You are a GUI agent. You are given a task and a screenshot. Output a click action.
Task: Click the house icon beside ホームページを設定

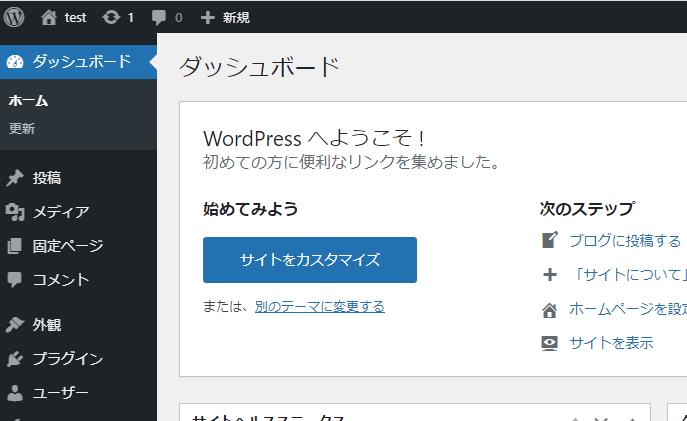point(549,310)
